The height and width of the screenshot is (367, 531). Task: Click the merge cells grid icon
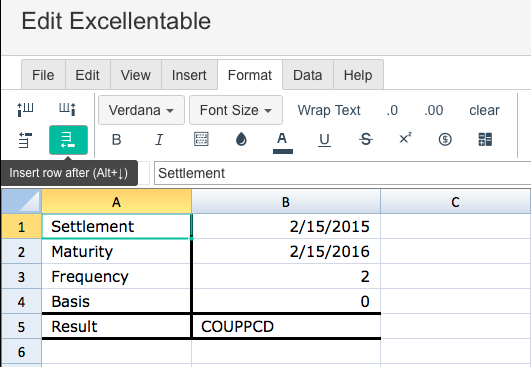point(485,139)
